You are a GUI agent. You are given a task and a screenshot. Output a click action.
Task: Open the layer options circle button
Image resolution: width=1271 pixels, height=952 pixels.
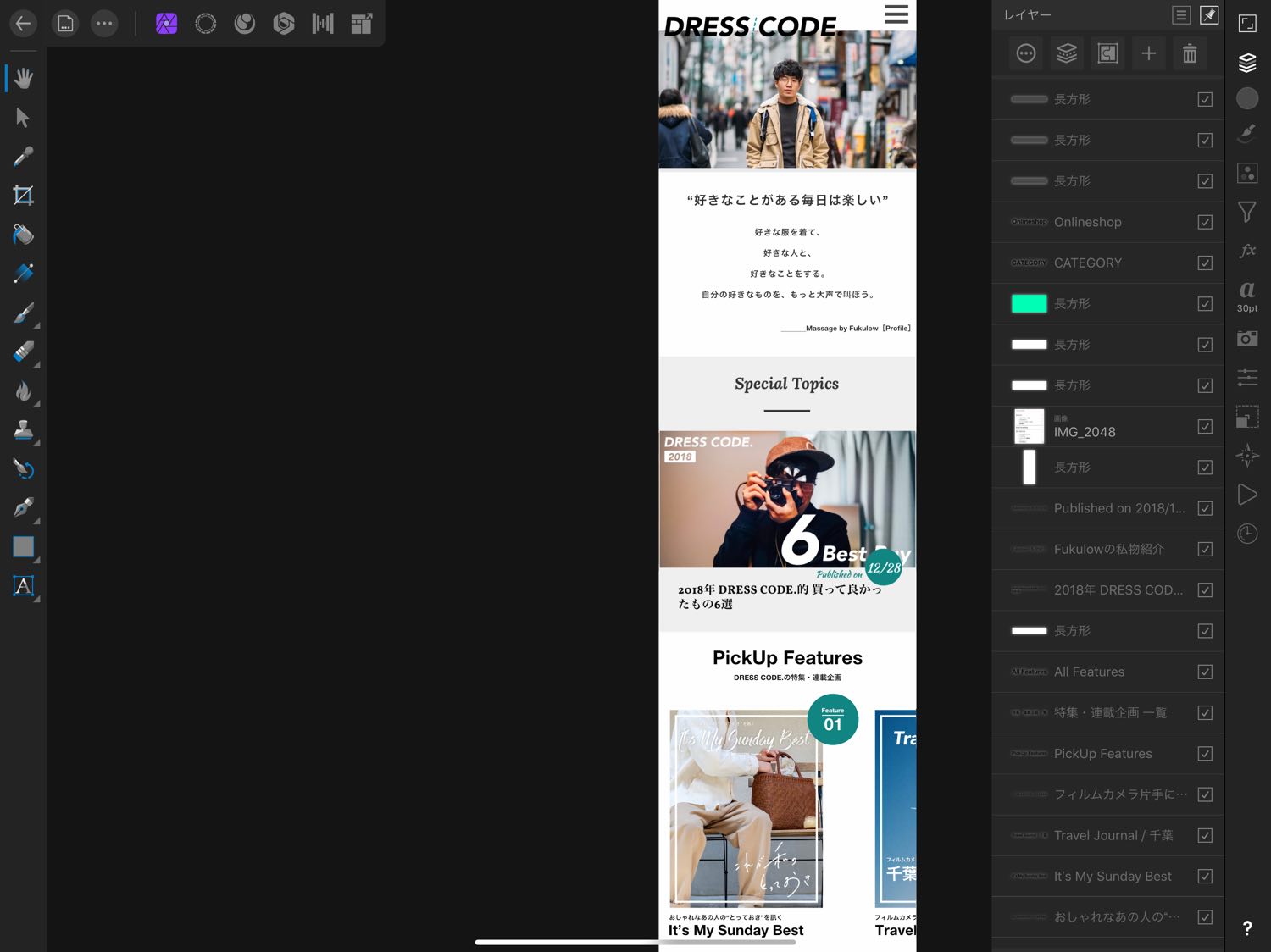[x=1026, y=54]
